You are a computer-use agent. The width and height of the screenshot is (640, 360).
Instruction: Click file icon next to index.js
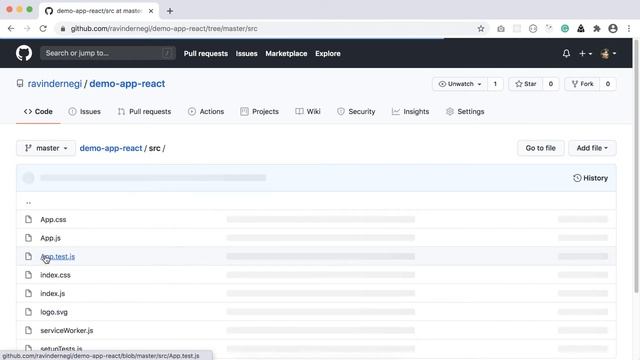28,293
